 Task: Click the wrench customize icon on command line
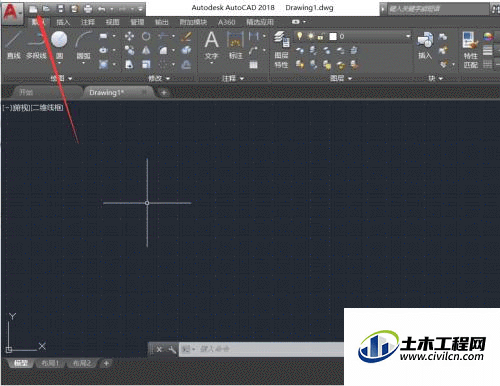(172, 349)
